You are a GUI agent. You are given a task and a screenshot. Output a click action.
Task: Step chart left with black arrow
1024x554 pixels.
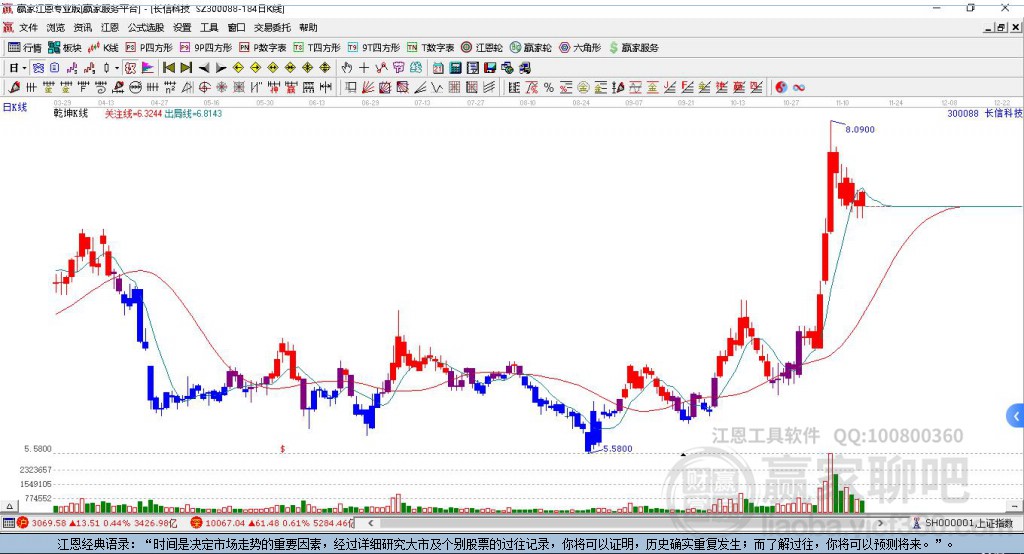(204, 68)
